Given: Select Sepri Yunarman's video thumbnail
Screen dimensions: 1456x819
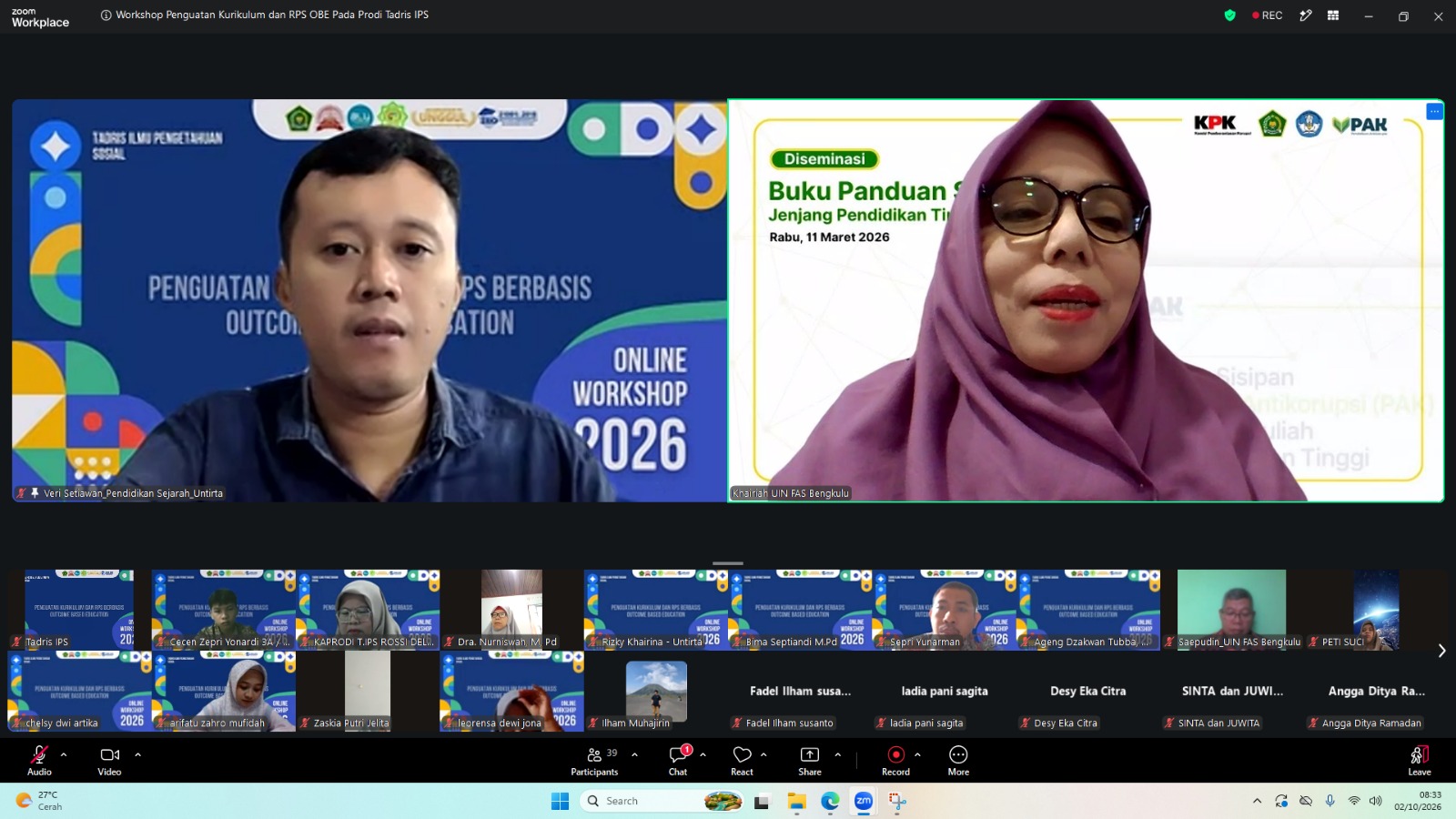Looking at the screenshot, I should [x=945, y=610].
